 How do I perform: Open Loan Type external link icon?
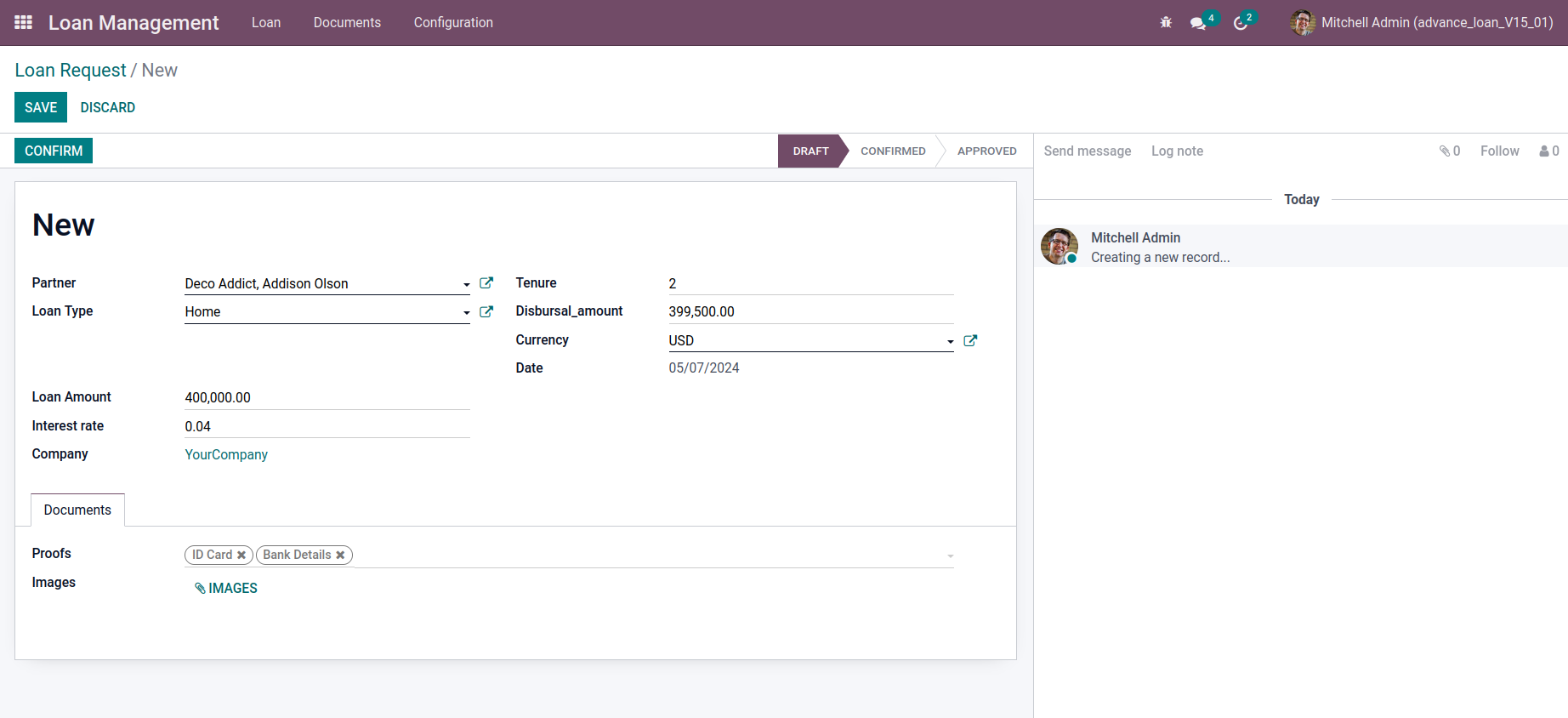coord(486,312)
